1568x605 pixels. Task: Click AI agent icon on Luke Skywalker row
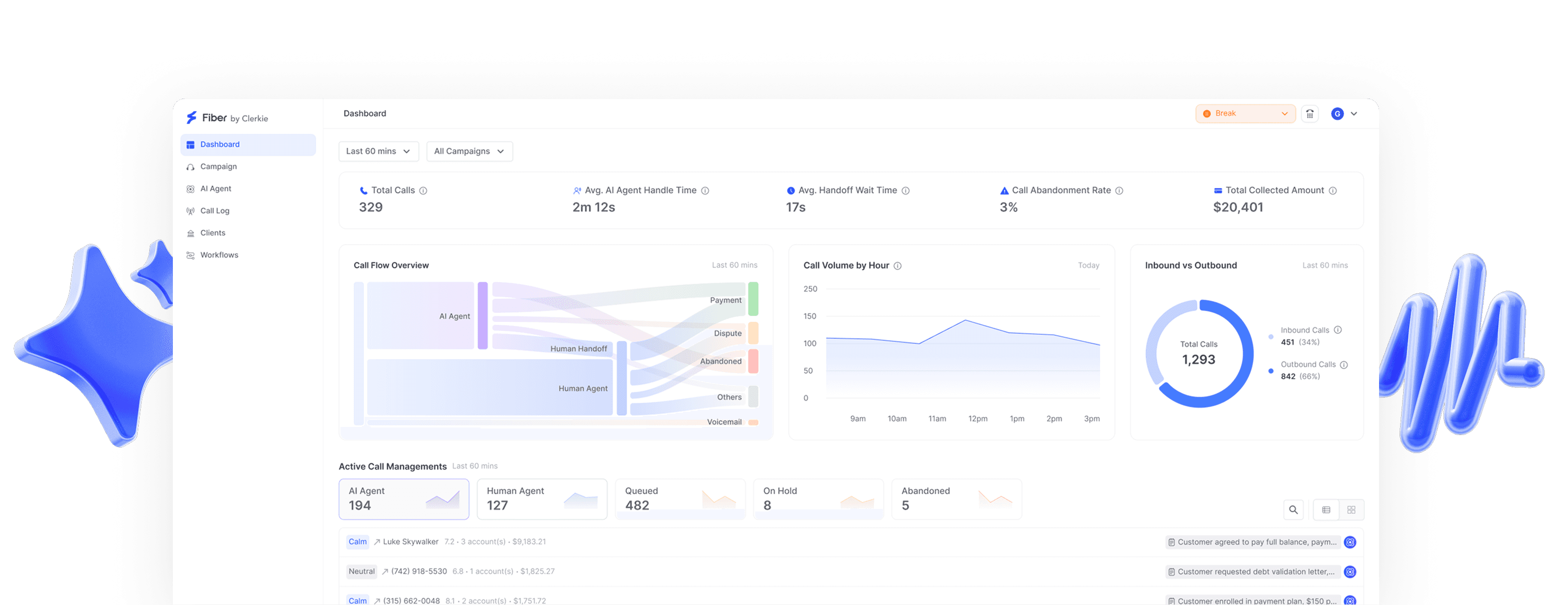click(1349, 542)
